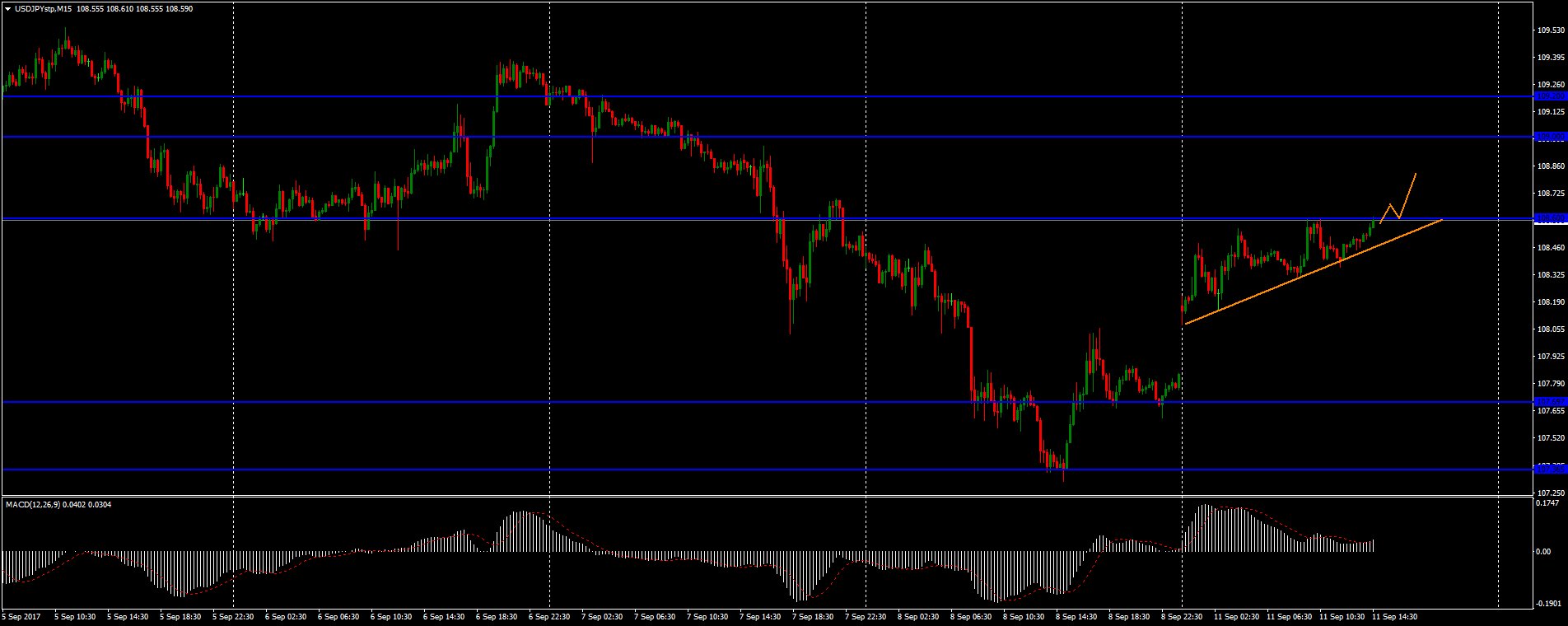Click the 7 Sep 18:30 time label
This screenshot has width=1568, height=626.
click(x=813, y=616)
